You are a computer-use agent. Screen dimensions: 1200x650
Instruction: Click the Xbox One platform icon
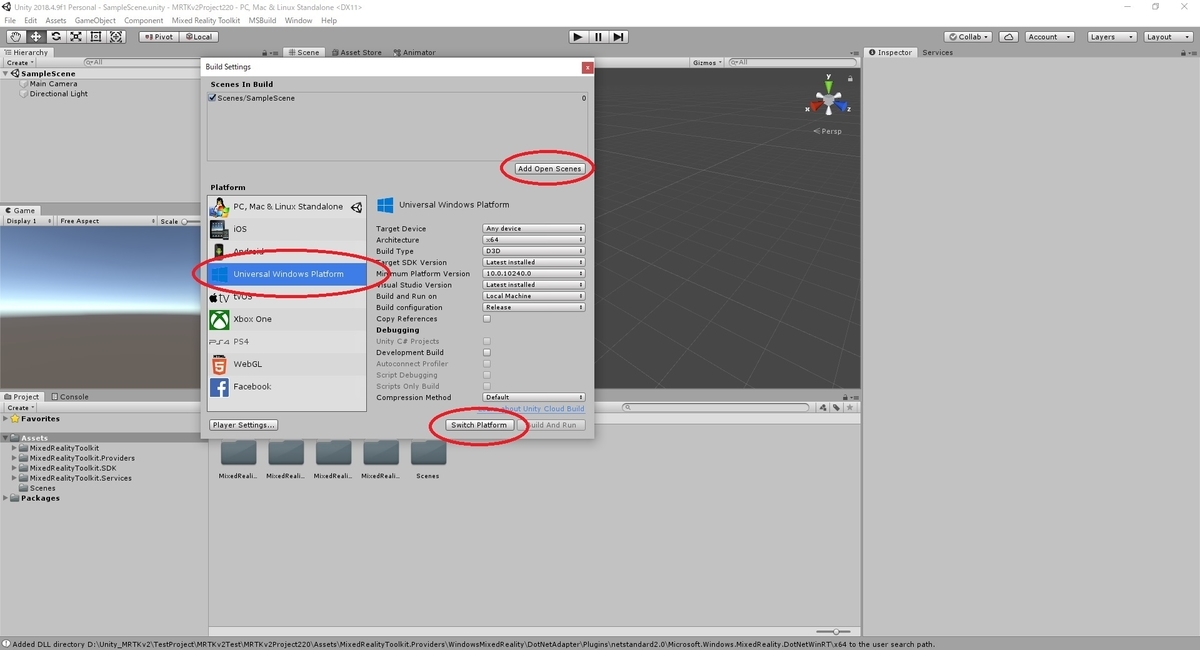(219, 319)
